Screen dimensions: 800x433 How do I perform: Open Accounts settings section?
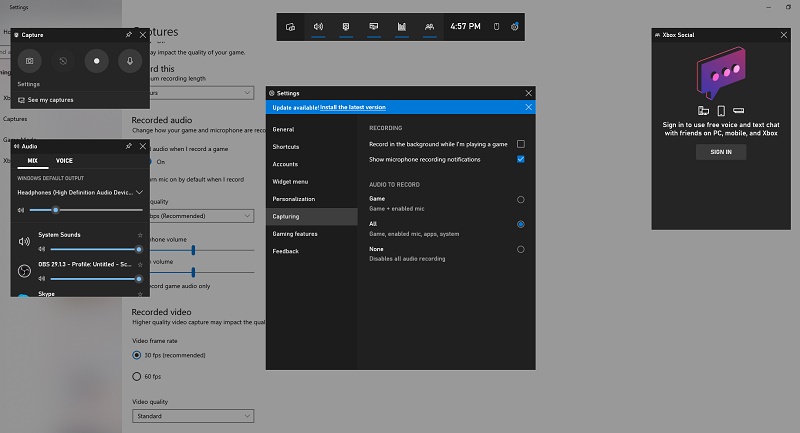312,164
